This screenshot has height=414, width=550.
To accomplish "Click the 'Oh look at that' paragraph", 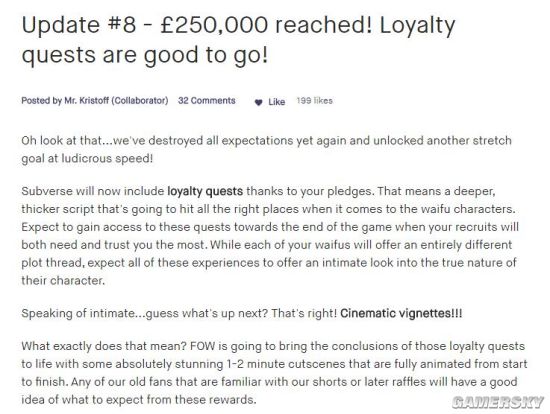I will click(x=267, y=149).
